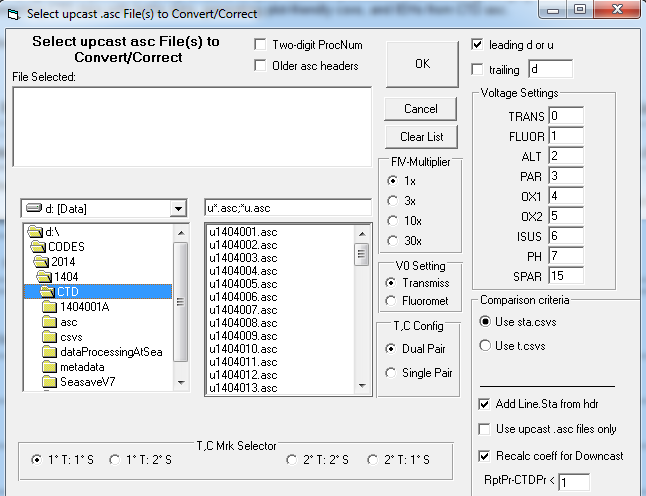Select the metadata folder
The height and width of the screenshot is (496, 646).
coord(81,367)
